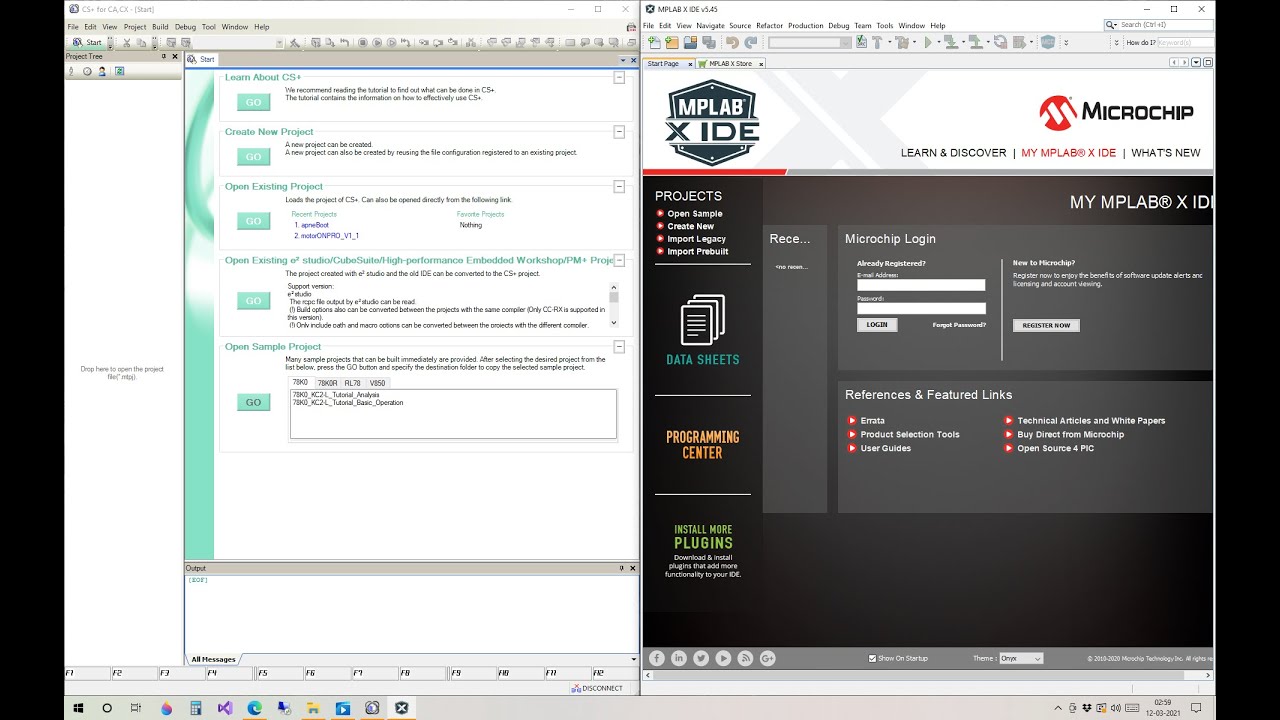Click the YouTube icon on MPLAB start page
Viewport: 1280px width, 720px height.
pos(723,658)
